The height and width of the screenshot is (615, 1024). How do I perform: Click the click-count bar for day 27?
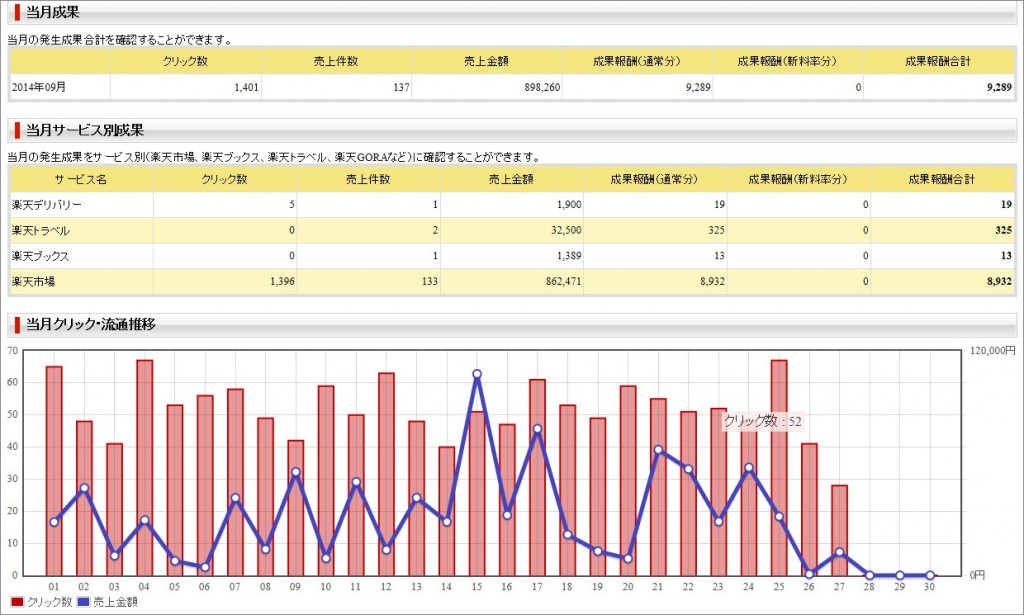coord(839,530)
